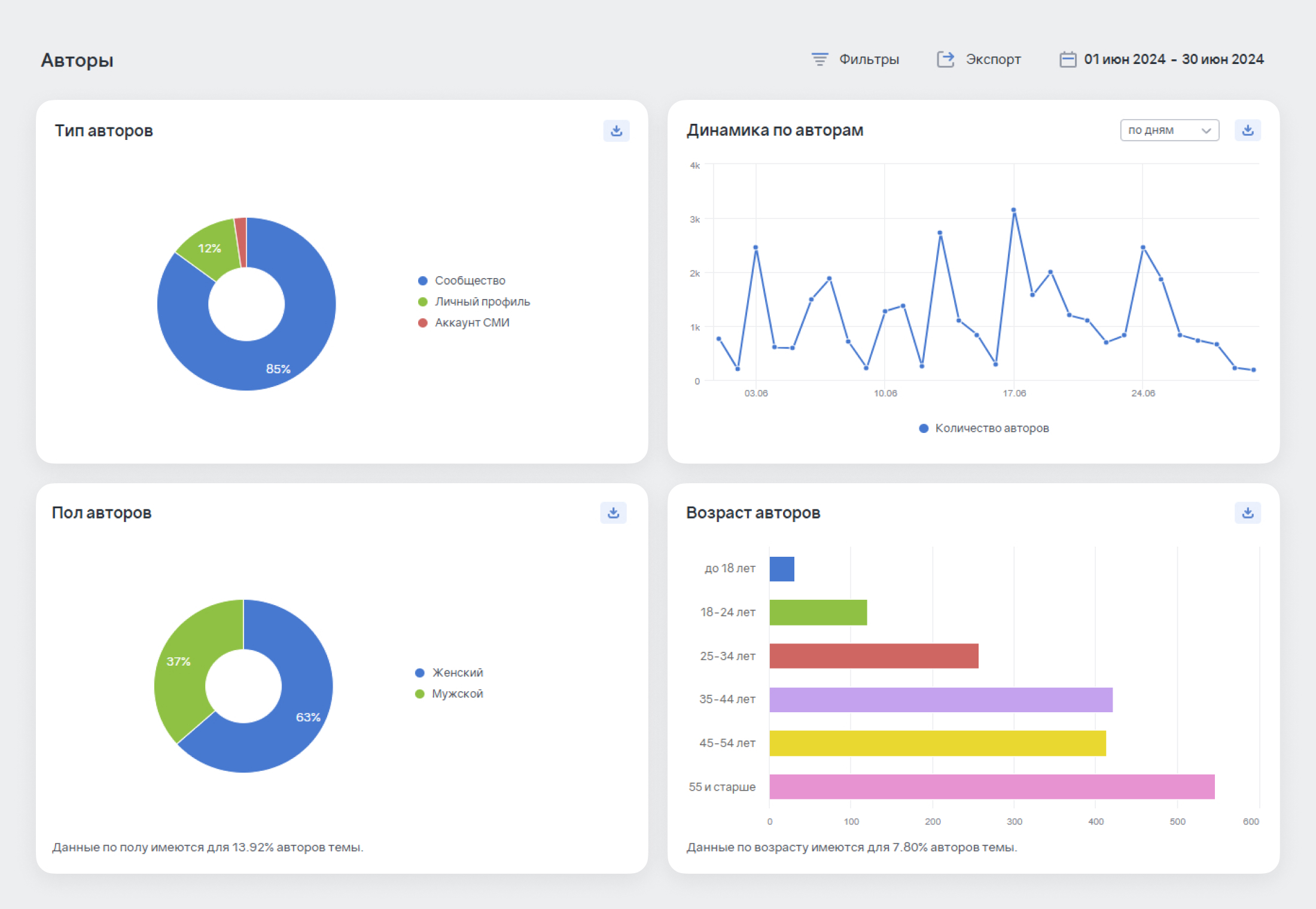This screenshot has width=1316, height=909.
Task: Click the Динамика по авторам card title
Action: [775, 130]
